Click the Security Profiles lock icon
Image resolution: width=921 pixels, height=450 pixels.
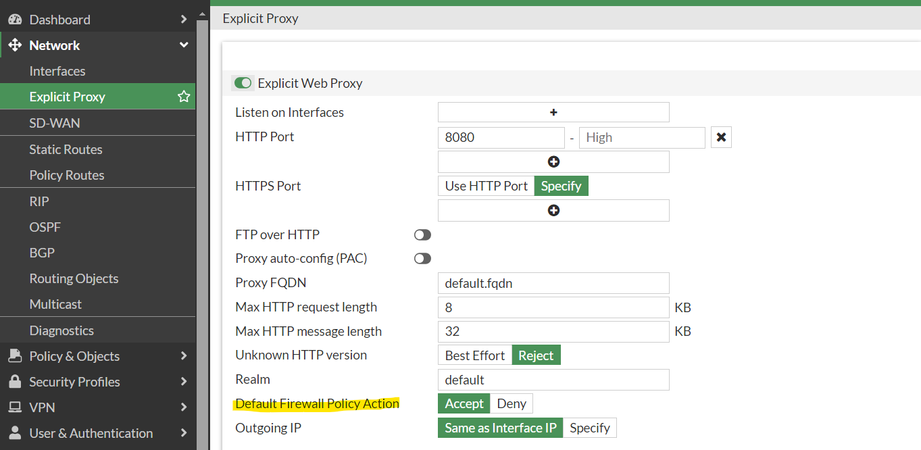[15, 382]
